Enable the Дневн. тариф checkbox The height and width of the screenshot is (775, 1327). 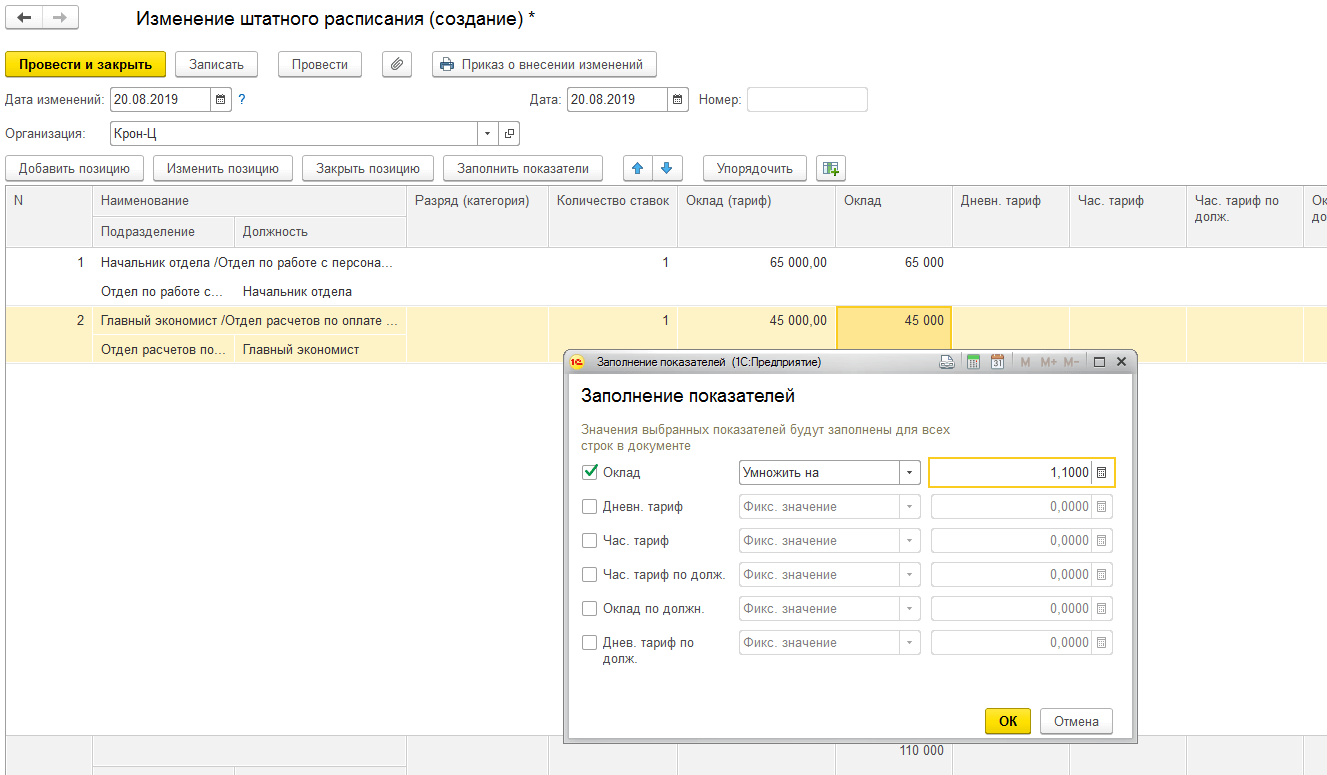pyautogui.click(x=590, y=507)
